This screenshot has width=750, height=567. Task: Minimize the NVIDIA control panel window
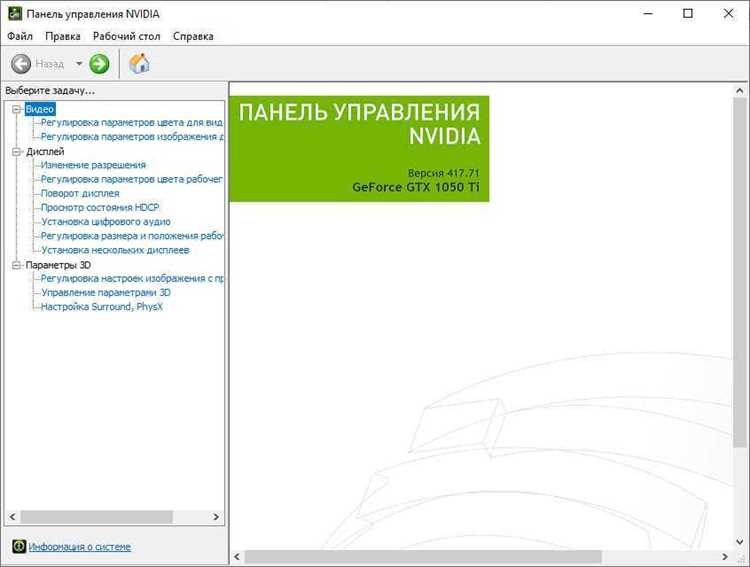click(x=648, y=13)
